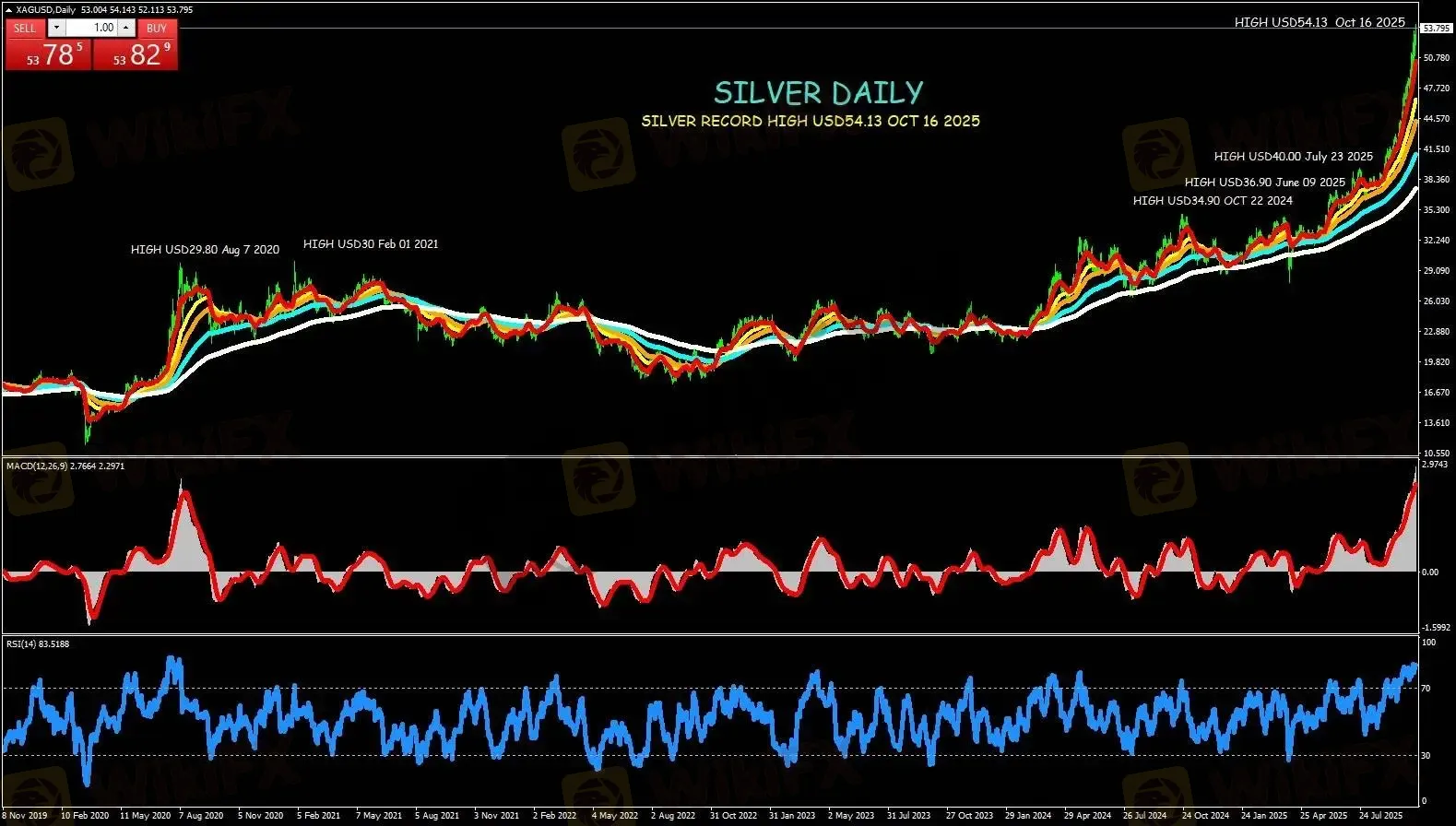Viewport: 1456px width, 826px height.
Task: Click the 47.720 price axis value
Action: (1436, 88)
